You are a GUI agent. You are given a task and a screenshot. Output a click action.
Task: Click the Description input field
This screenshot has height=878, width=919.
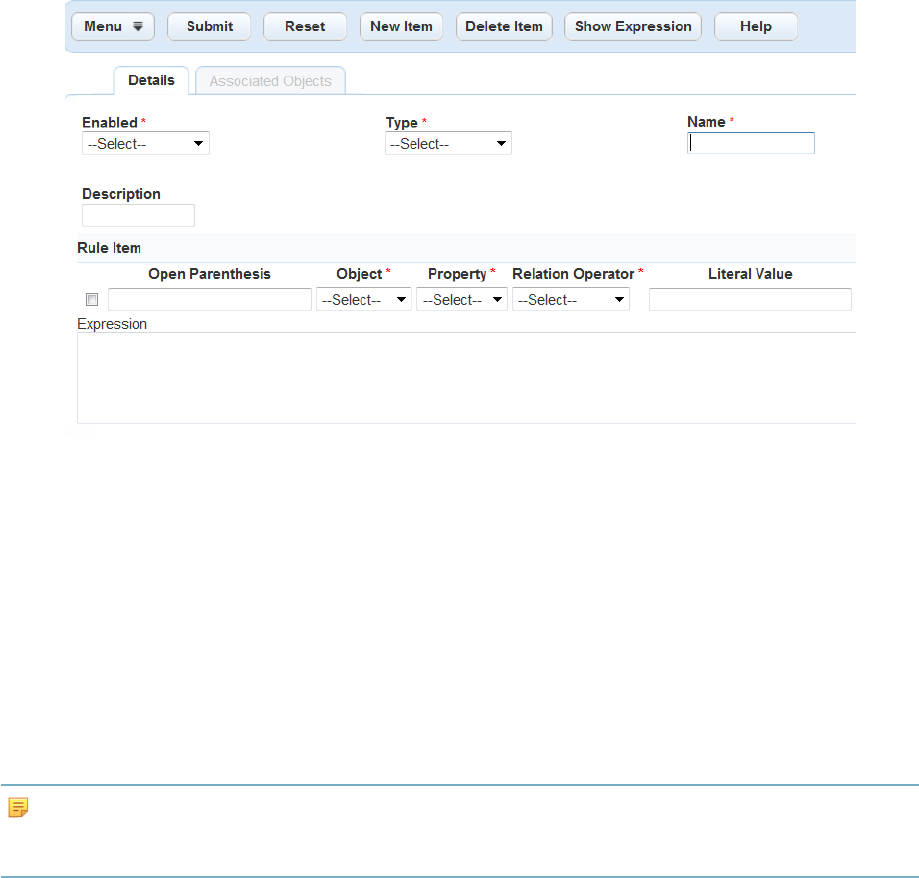coord(138,216)
